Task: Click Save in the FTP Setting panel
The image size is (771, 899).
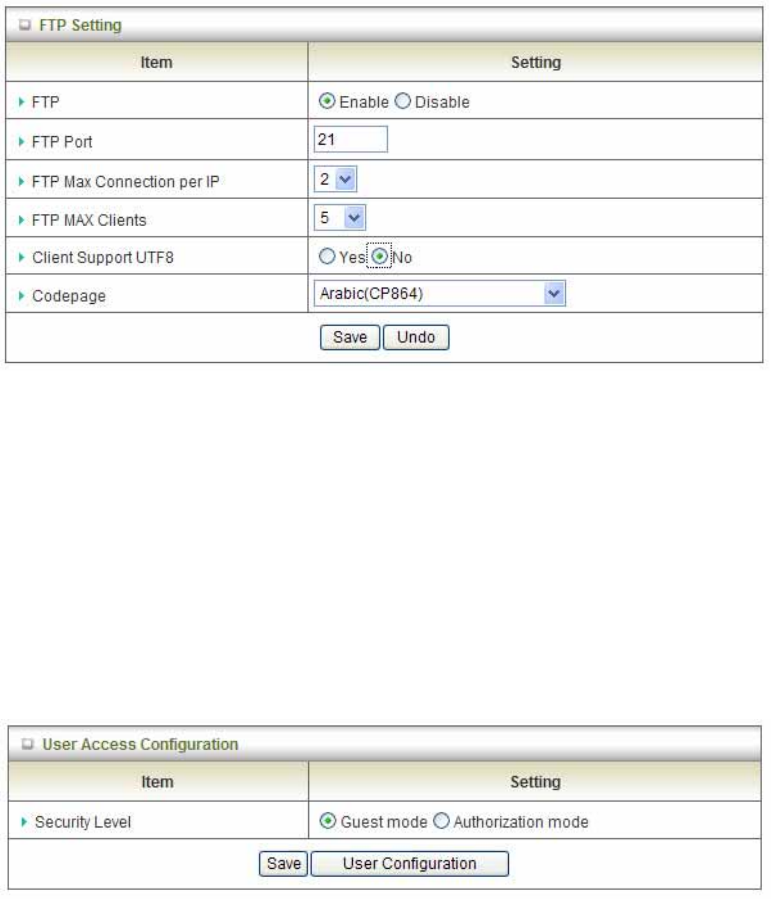Action: click(x=350, y=337)
